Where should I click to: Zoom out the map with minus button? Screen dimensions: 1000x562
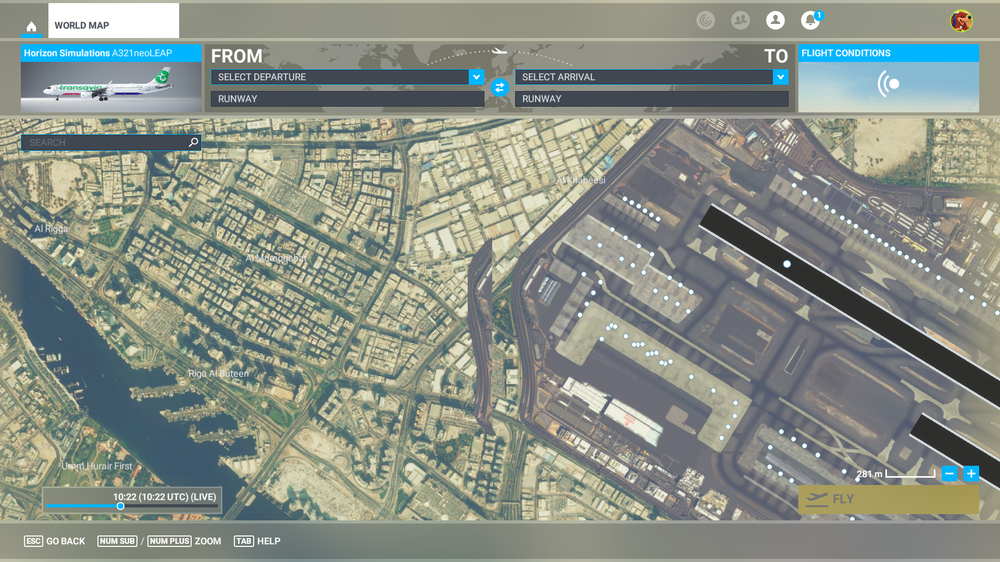(950, 474)
